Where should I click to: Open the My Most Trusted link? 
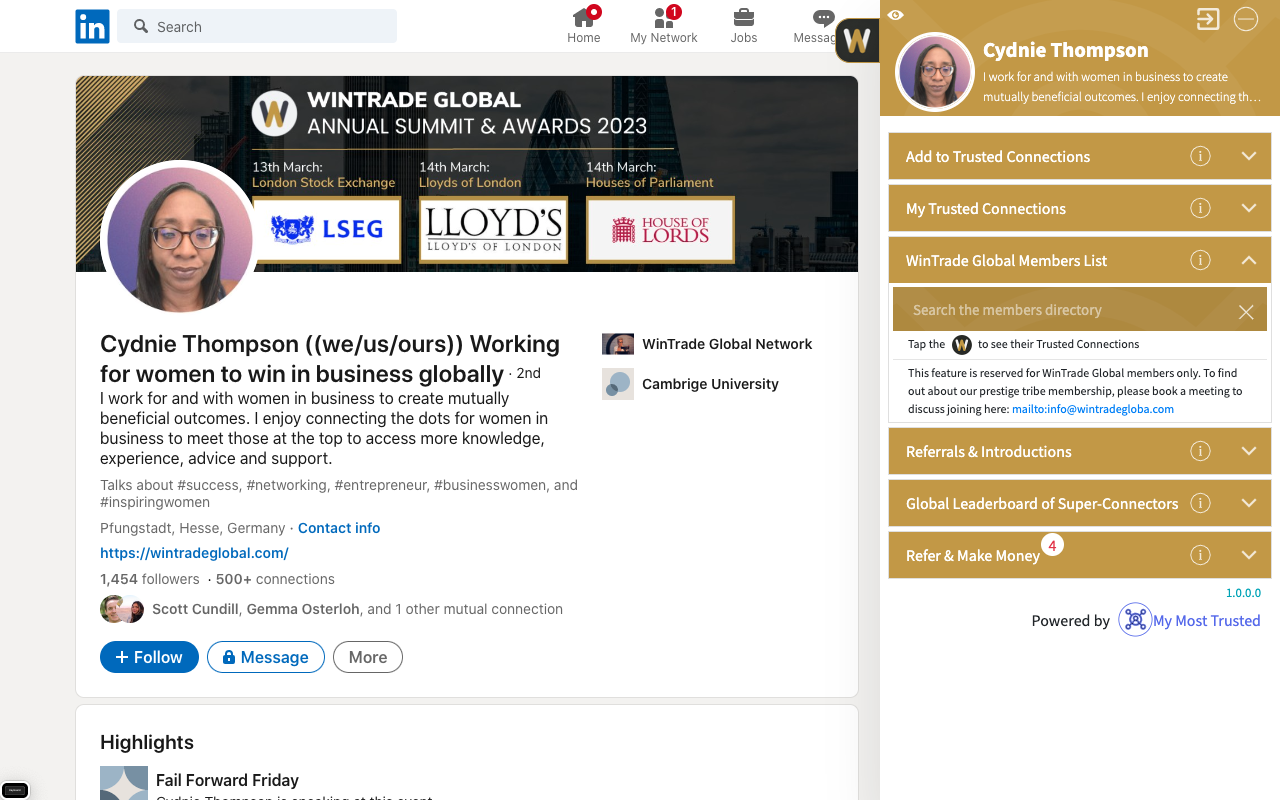1206,621
